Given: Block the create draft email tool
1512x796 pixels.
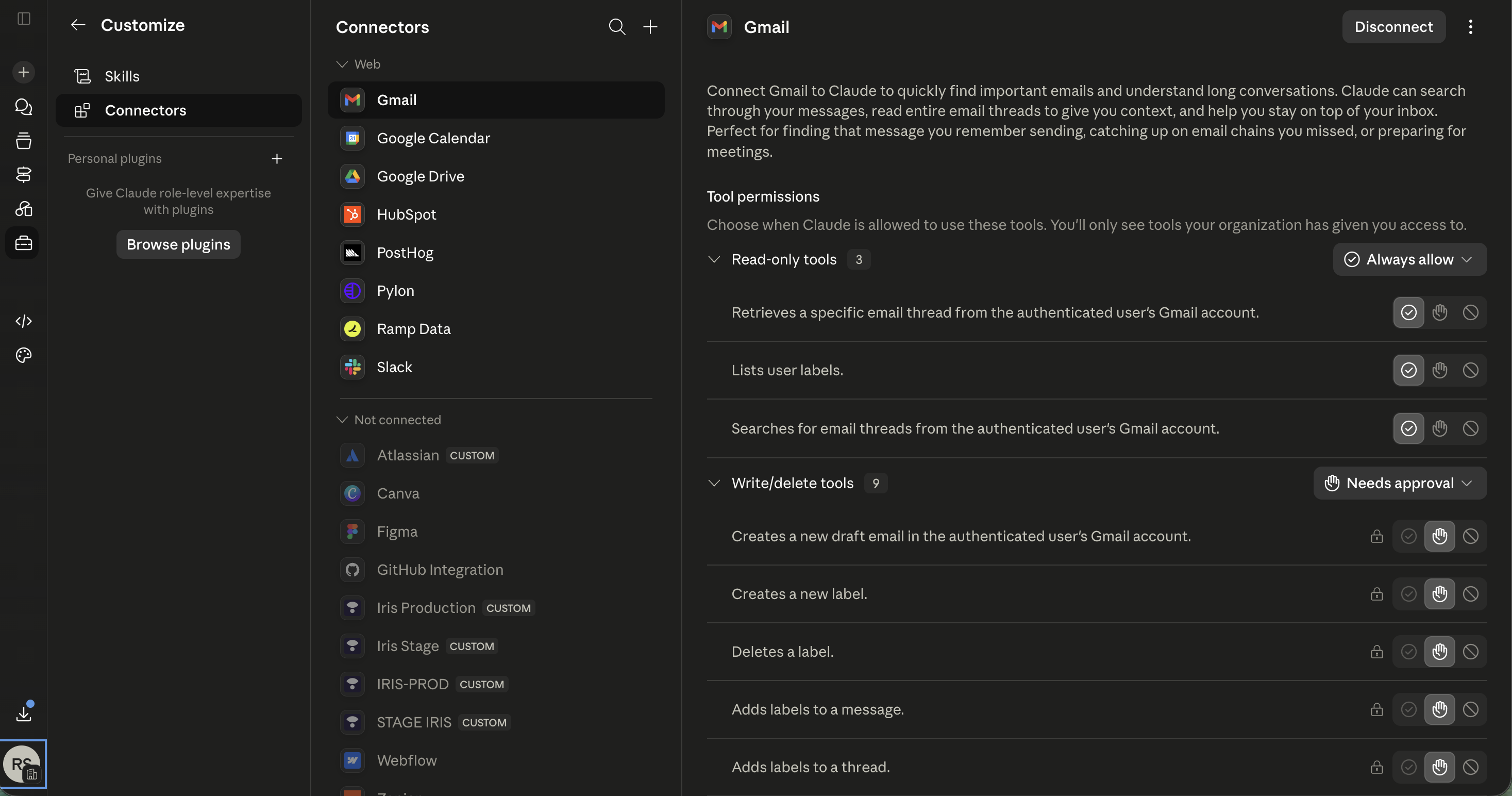Looking at the screenshot, I should (x=1471, y=537).
